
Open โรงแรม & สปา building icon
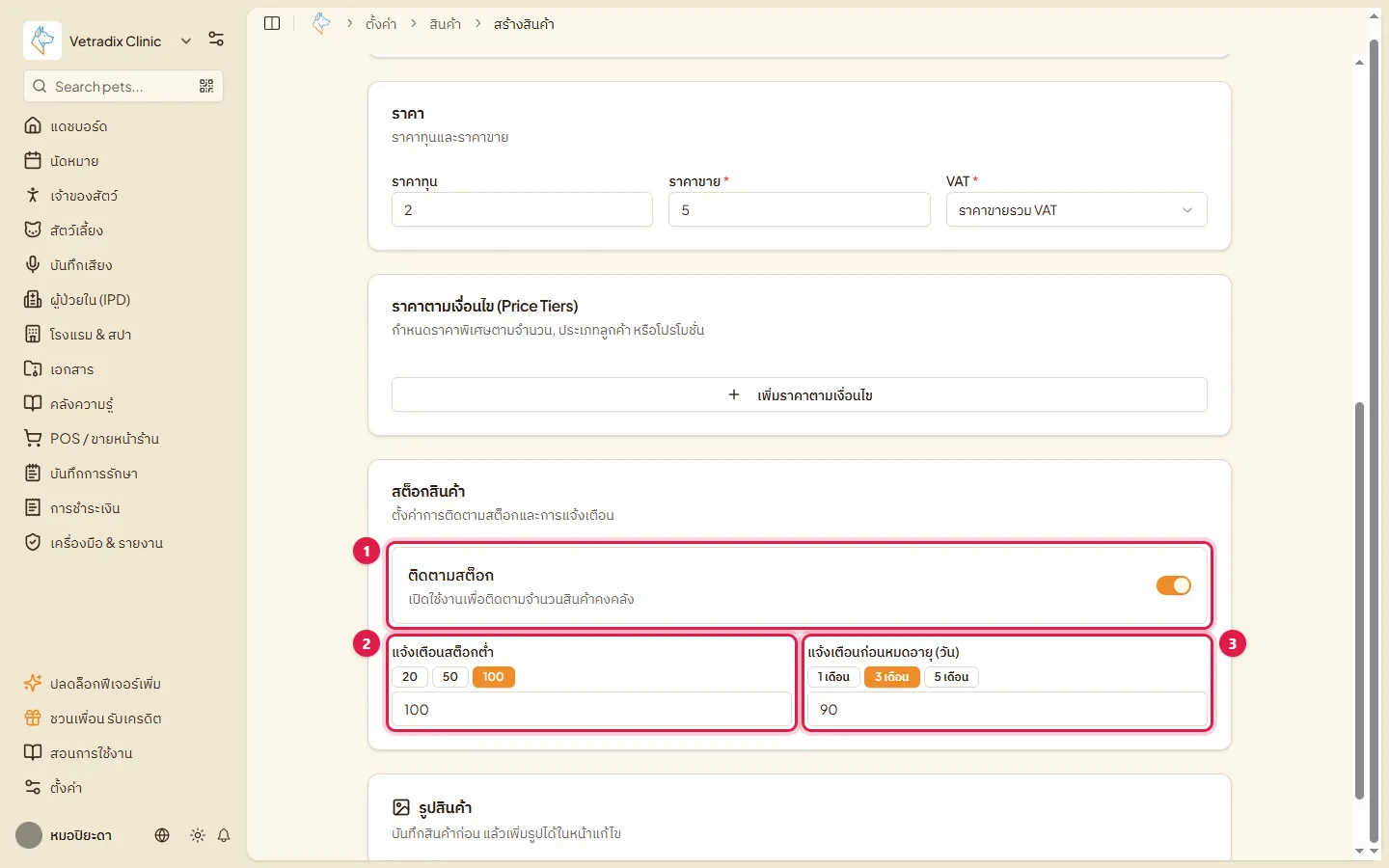(33, 334)
